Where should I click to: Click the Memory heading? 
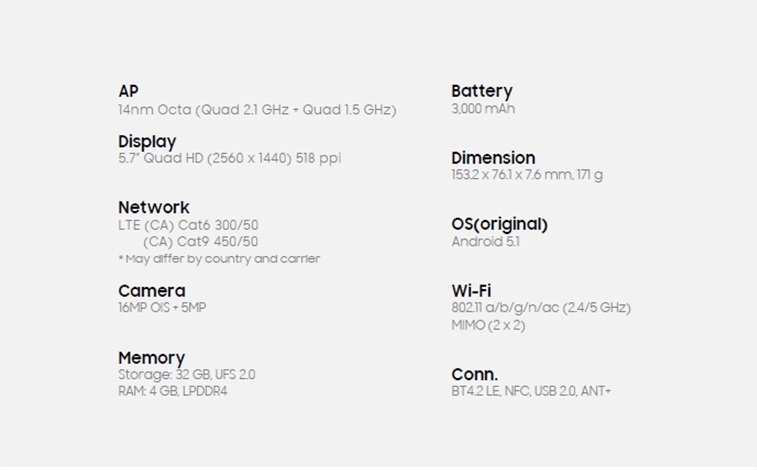(152, 358)
